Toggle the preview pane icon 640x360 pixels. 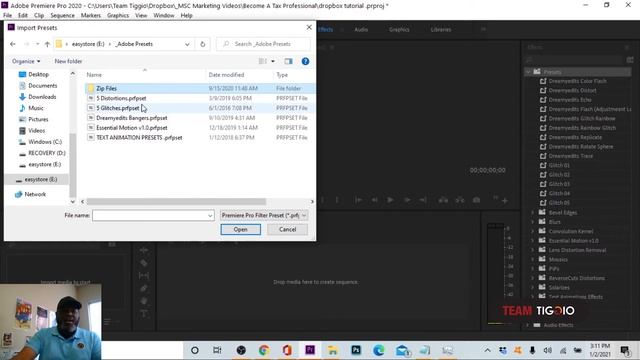288,61
